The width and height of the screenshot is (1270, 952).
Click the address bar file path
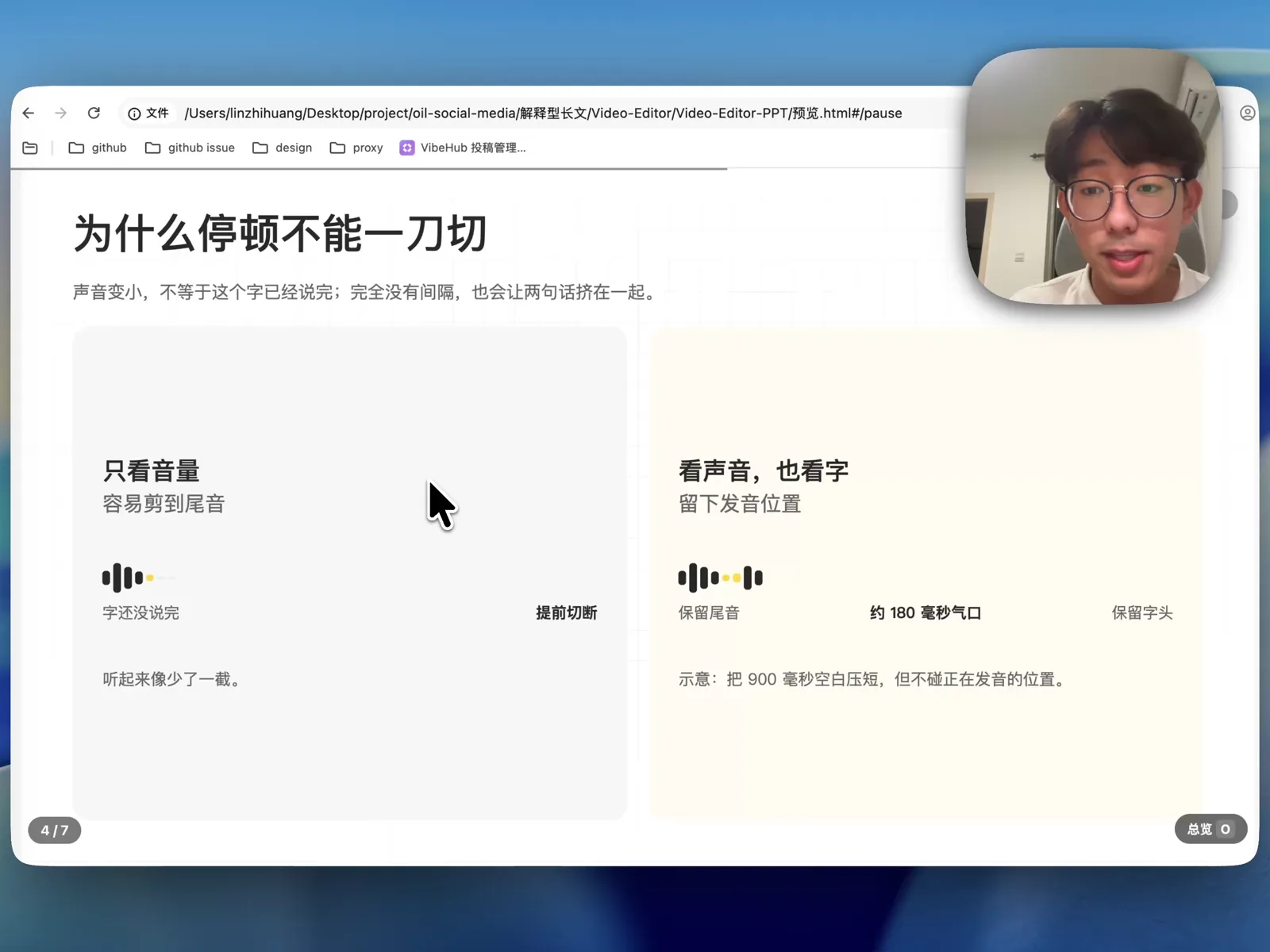pyautogui.click(x=543, y=113)
